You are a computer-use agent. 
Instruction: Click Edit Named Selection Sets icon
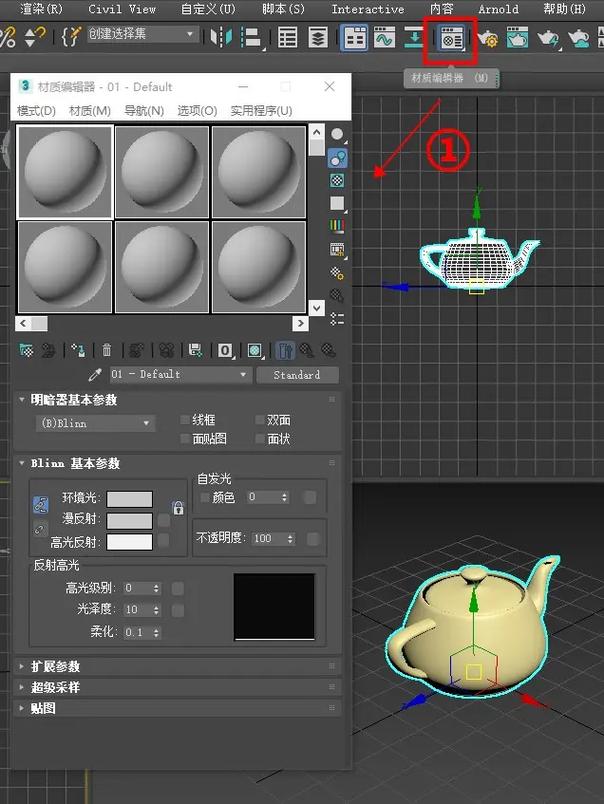71,36
